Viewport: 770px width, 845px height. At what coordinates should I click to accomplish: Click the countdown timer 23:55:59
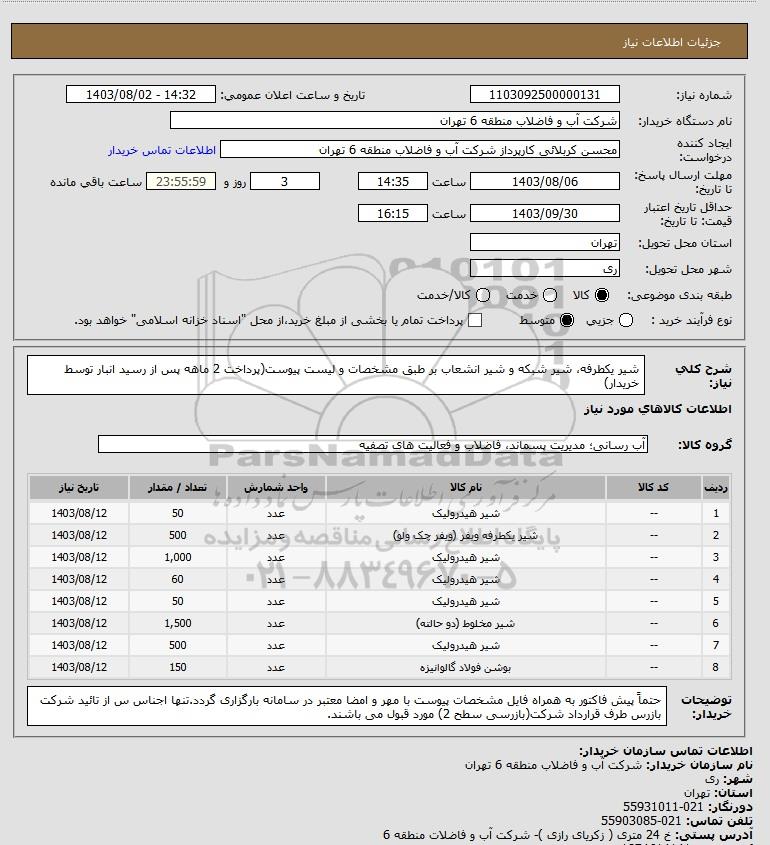[x=181, y=181]
